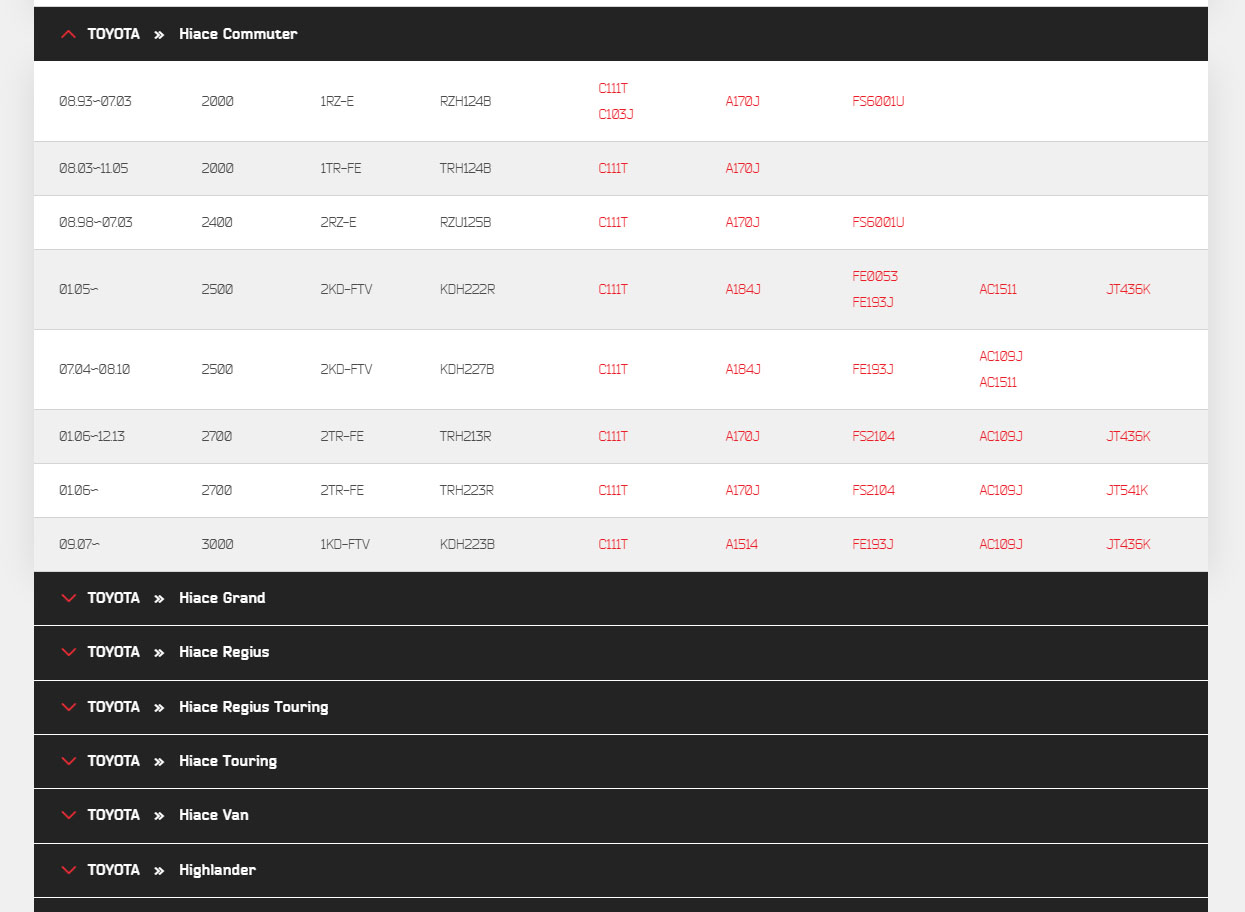Expand the Hiace Regius Touring chevron
Viewport: 1245px width, 912px height.
(x=68, y=707)
